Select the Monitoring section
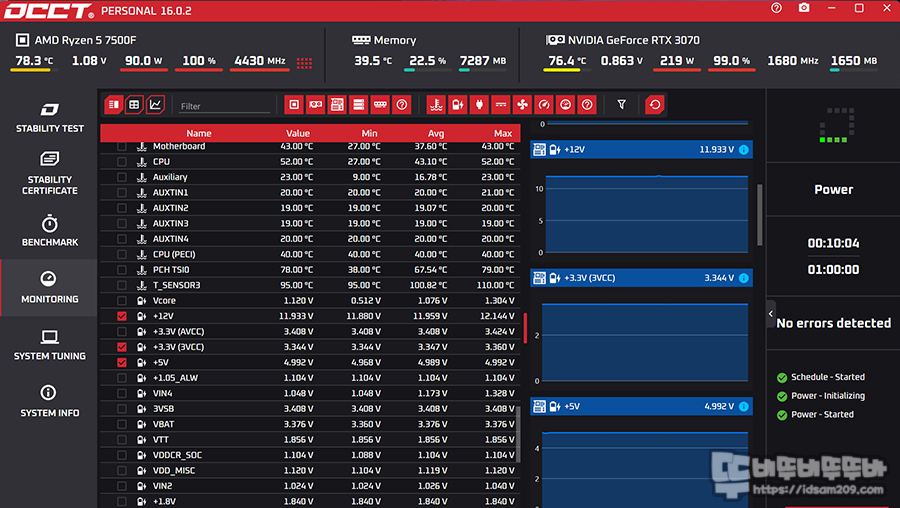Image resolution: width=900 pixels, height=508 pixels. [x=49, y=288]
